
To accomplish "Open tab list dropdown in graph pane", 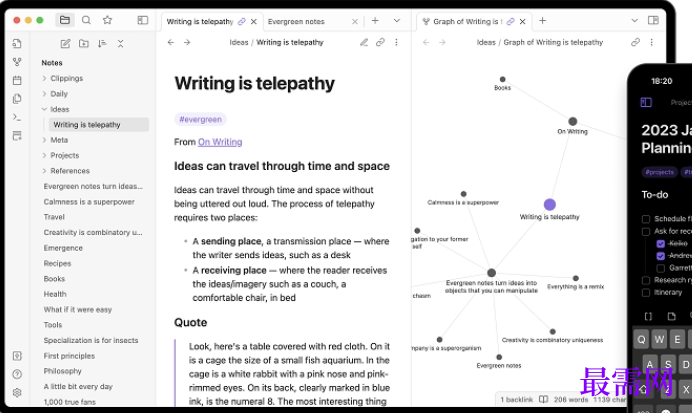I will 634,20.
